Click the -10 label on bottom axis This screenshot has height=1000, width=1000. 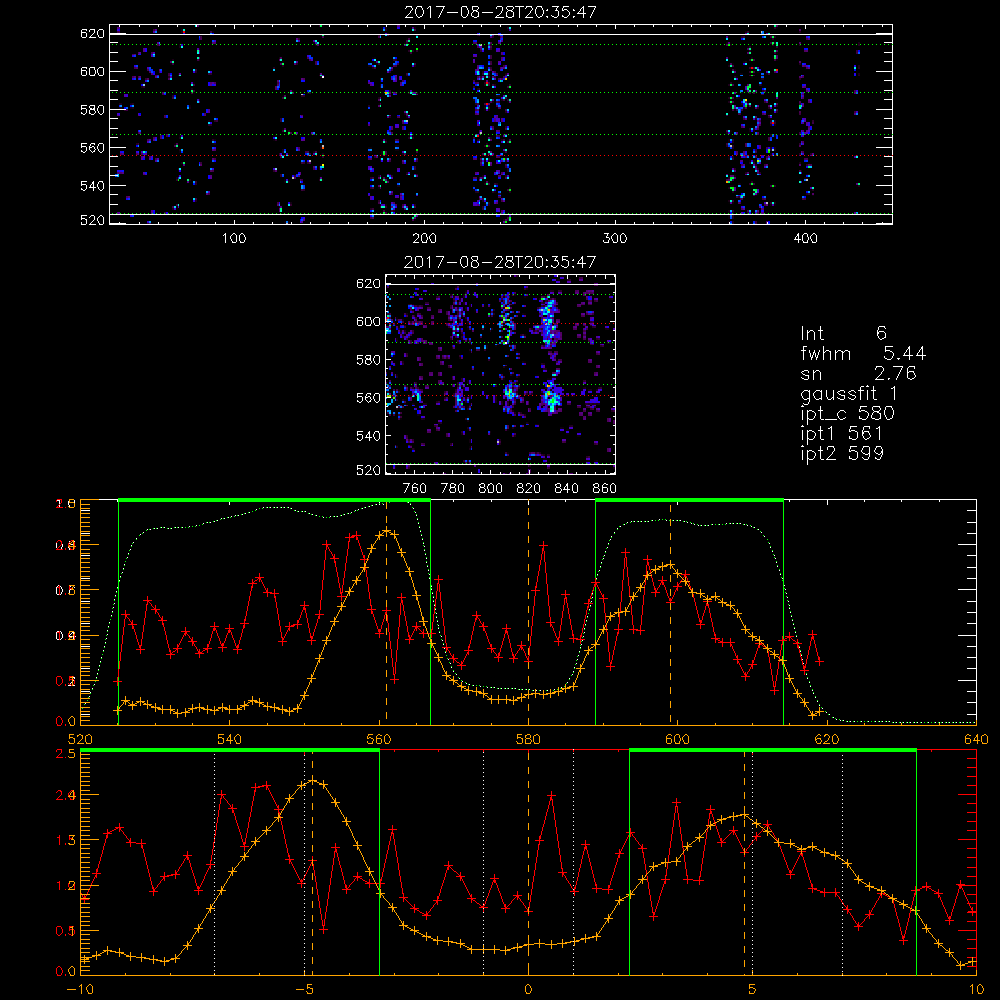[x=80, y=990]
